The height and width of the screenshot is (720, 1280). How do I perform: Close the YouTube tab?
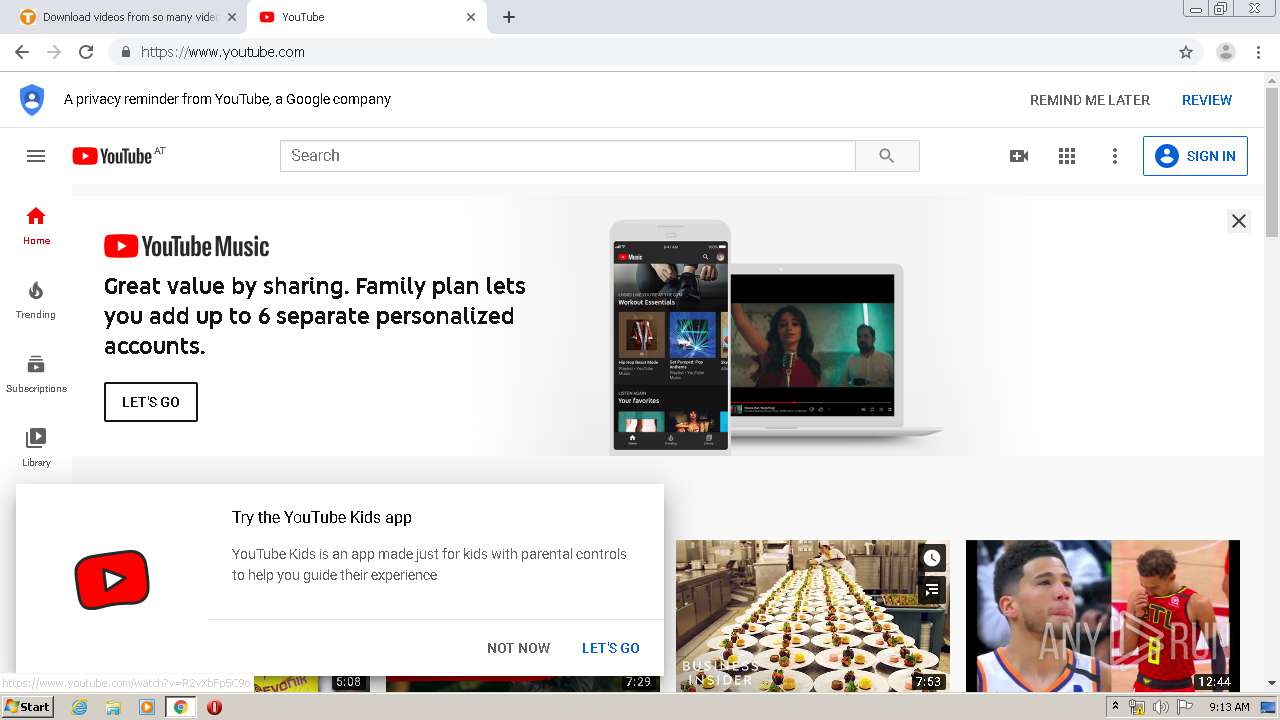click(471, 17)
